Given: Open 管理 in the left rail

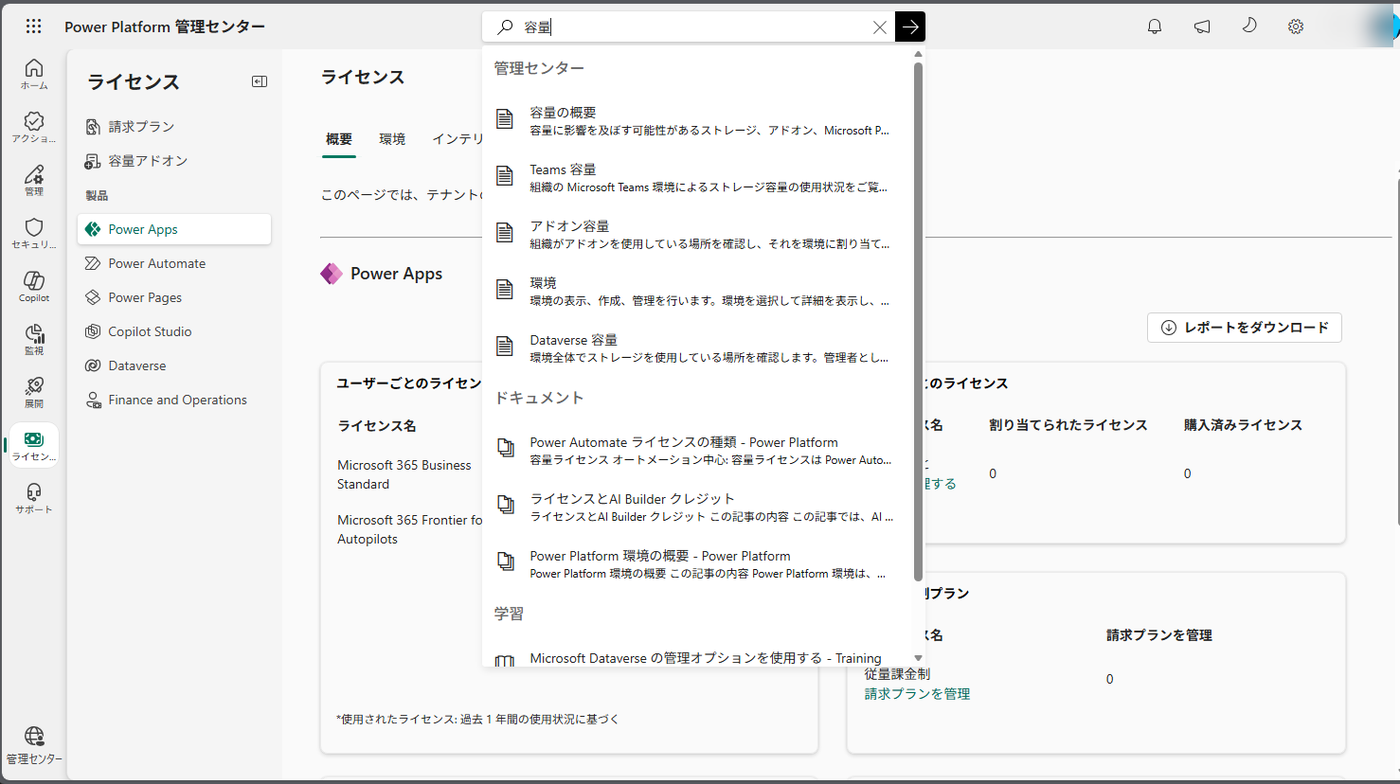Looking at the screenshot, I should [x=34, y=180].
